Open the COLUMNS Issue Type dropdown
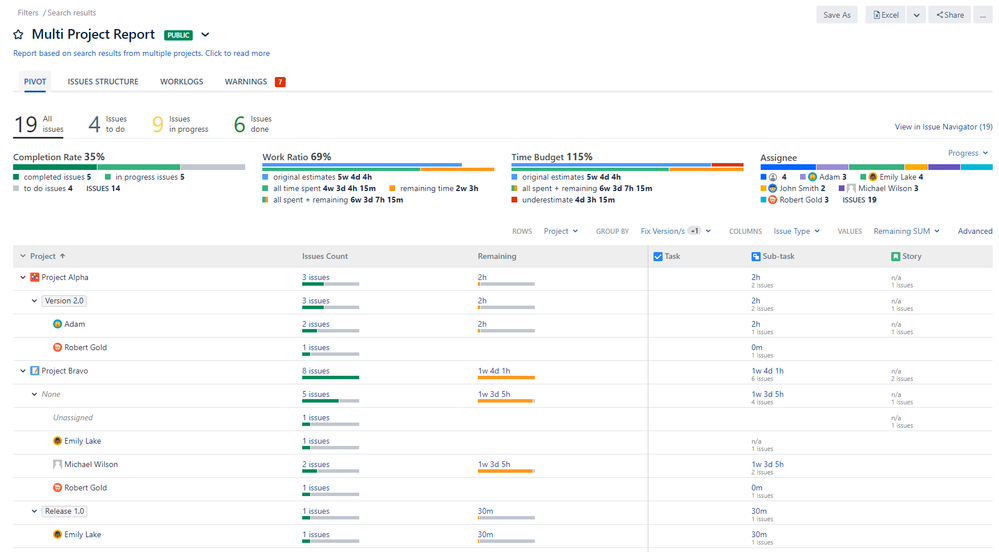The height and width of the screenshot is (552, 999). click(796, 231)
